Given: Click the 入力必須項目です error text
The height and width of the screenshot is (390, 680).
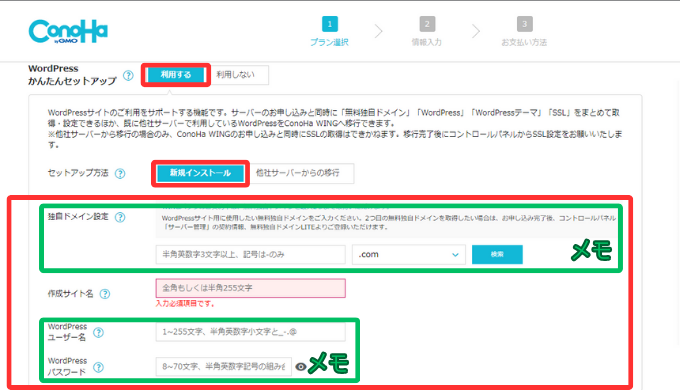Looking at the screenshot, I should coord(185,304).
